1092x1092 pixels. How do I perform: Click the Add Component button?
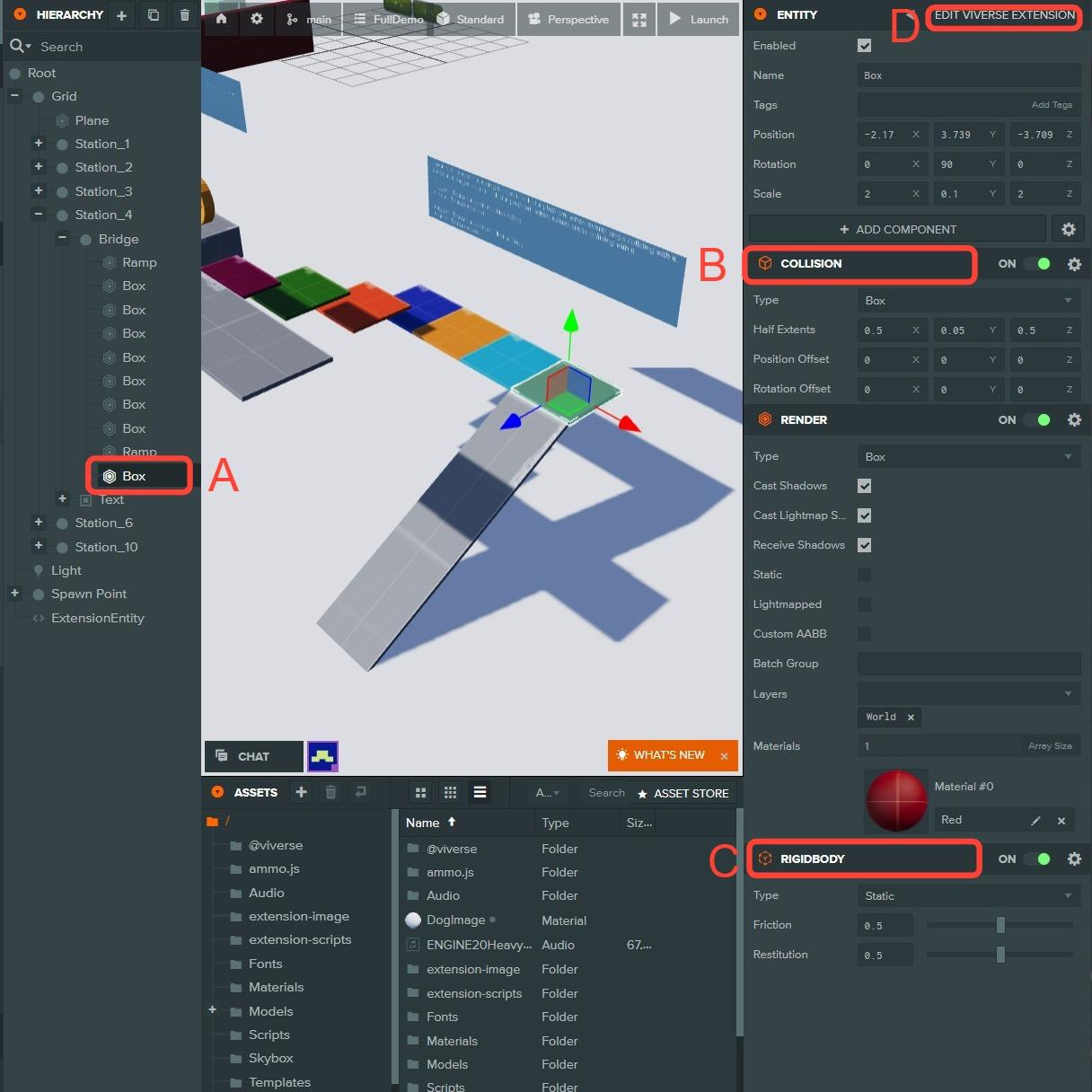click(897, 229)
